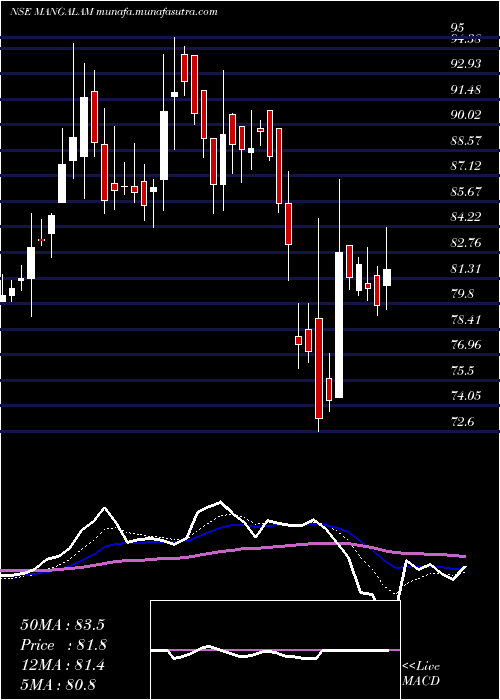The image size is (500, 700).
Task: Select the 95 price axis label
Action: point(457,28)
